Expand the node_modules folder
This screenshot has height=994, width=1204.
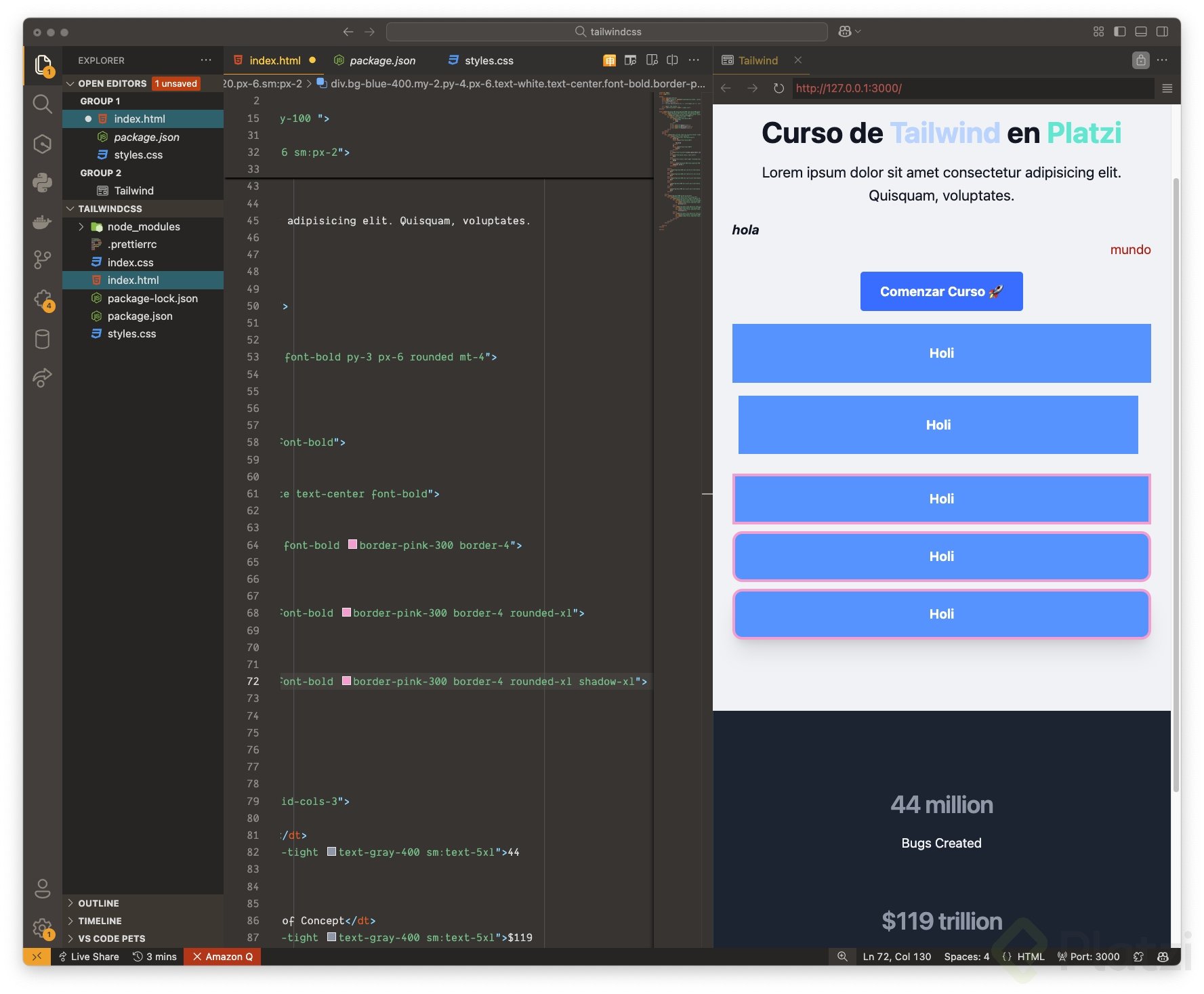[81, 226]
